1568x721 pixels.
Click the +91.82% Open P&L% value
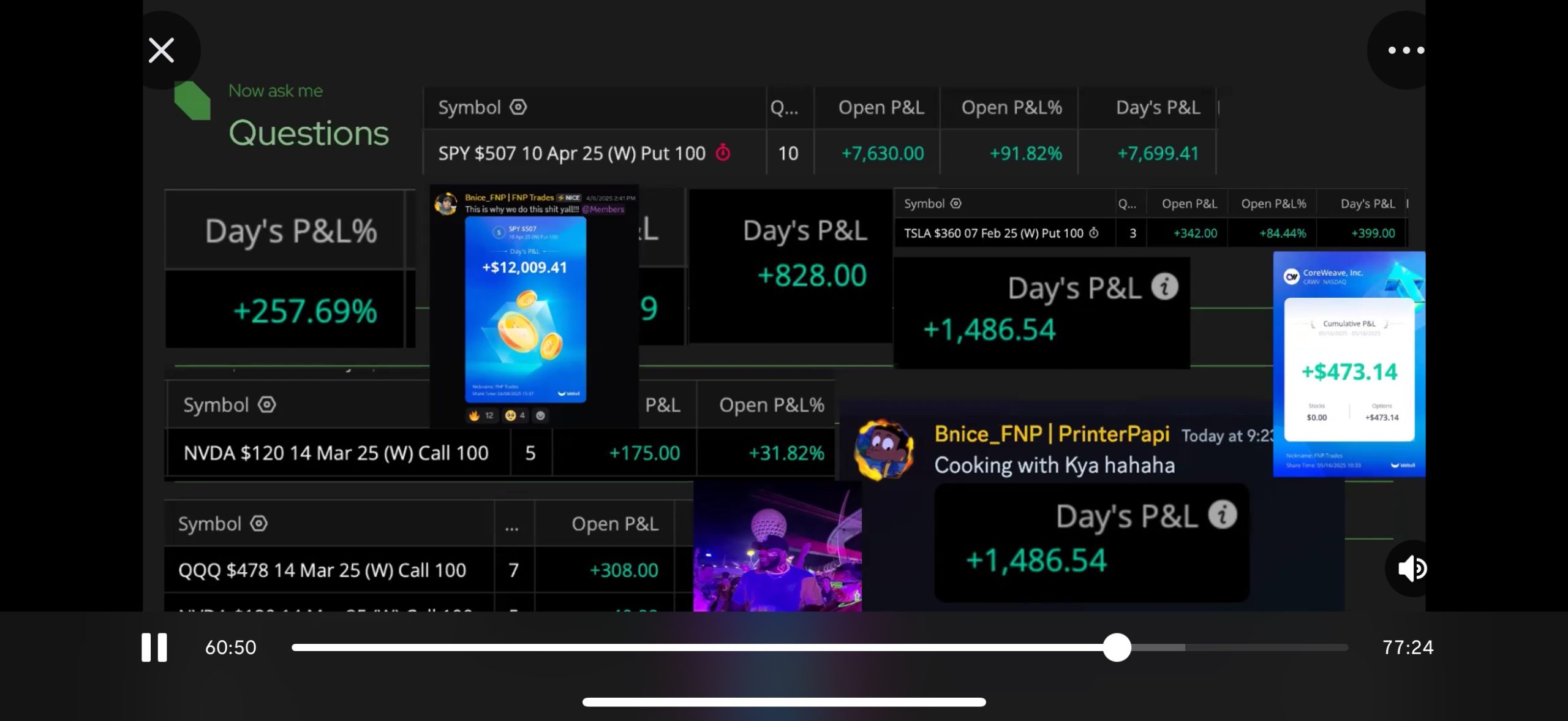click(x=1026, y=153)
